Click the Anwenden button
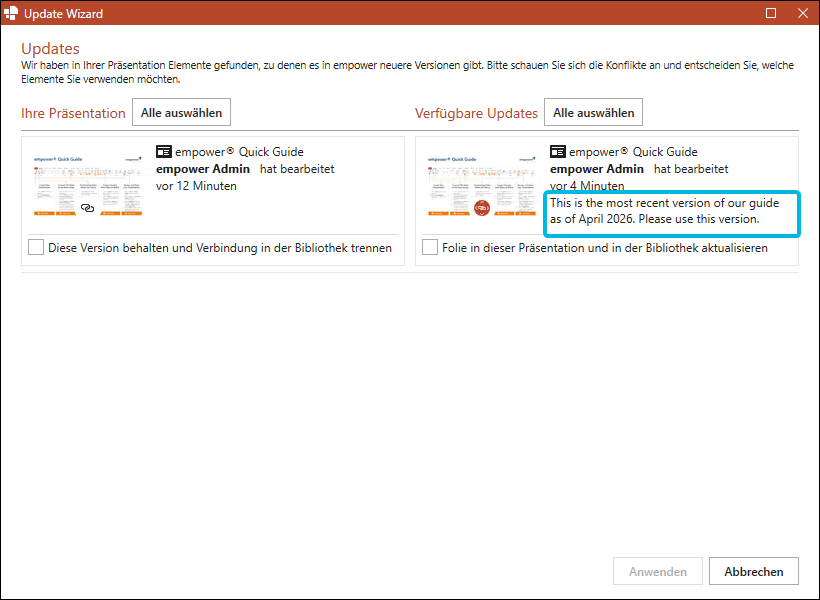 pos(658,571)
